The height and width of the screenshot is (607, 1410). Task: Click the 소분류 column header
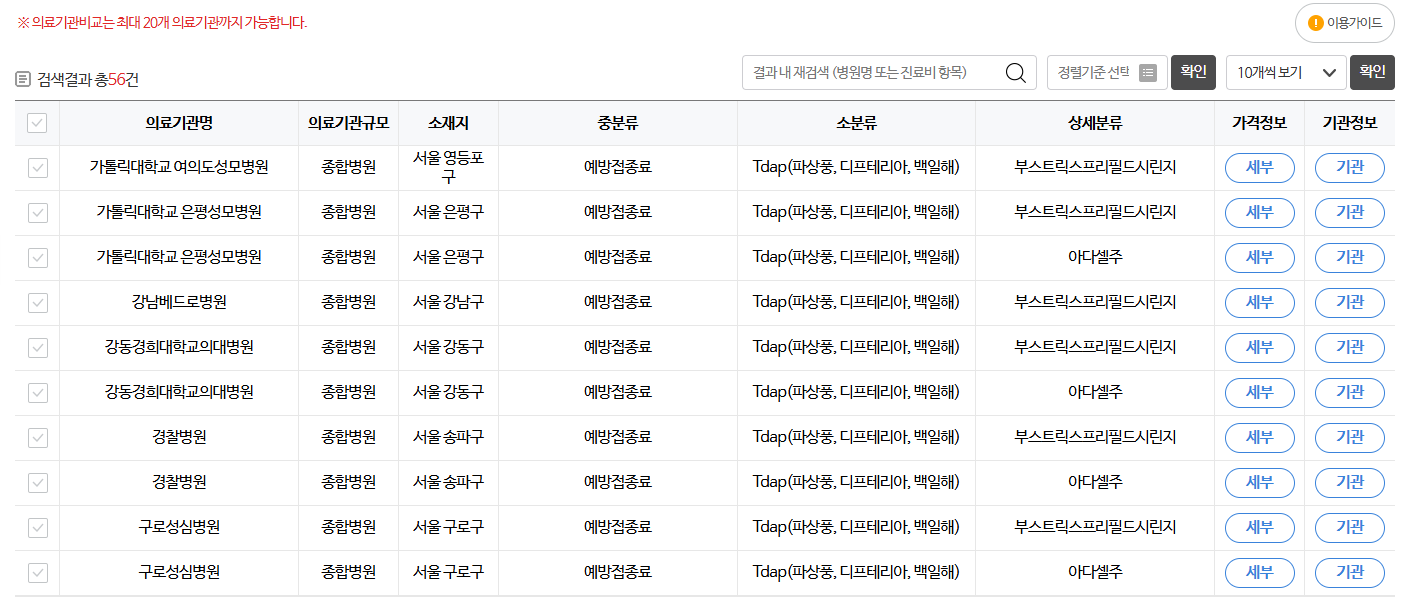click(856, 123)
